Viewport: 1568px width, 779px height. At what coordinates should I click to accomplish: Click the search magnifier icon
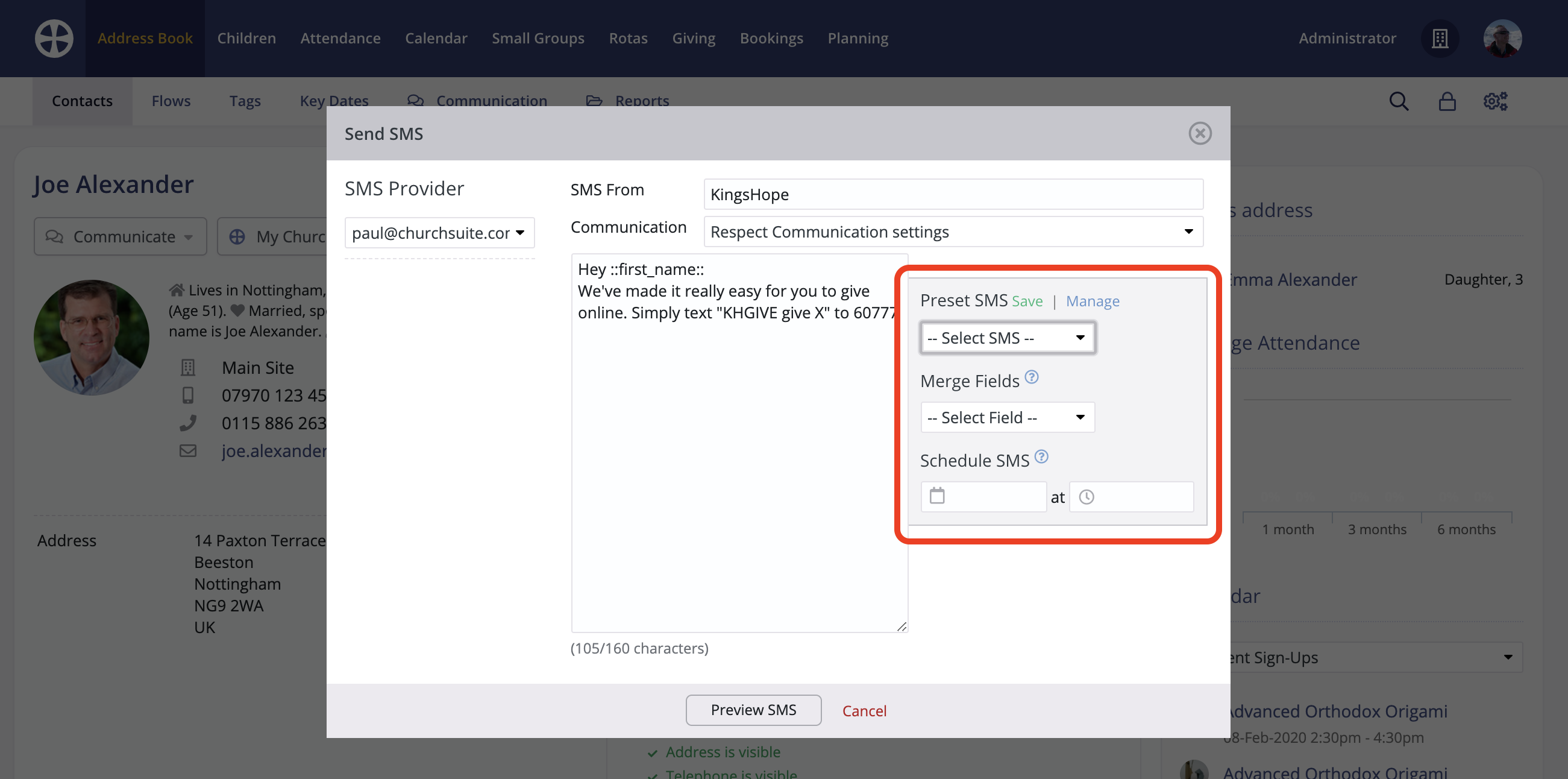1399,101
